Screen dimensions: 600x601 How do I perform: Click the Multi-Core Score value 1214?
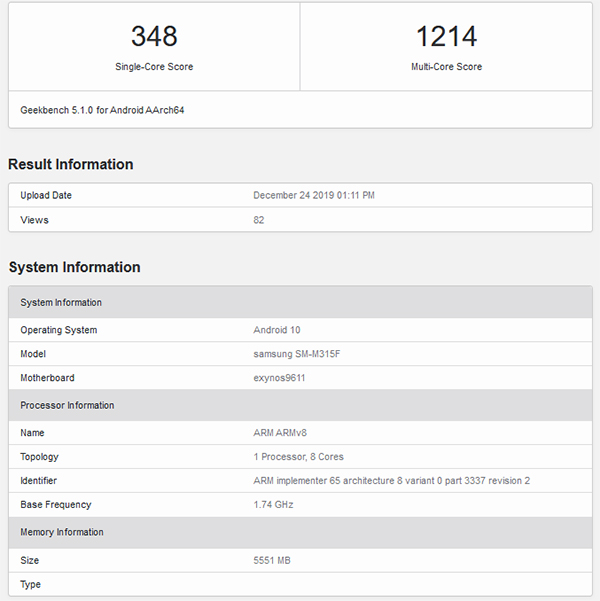446,37
